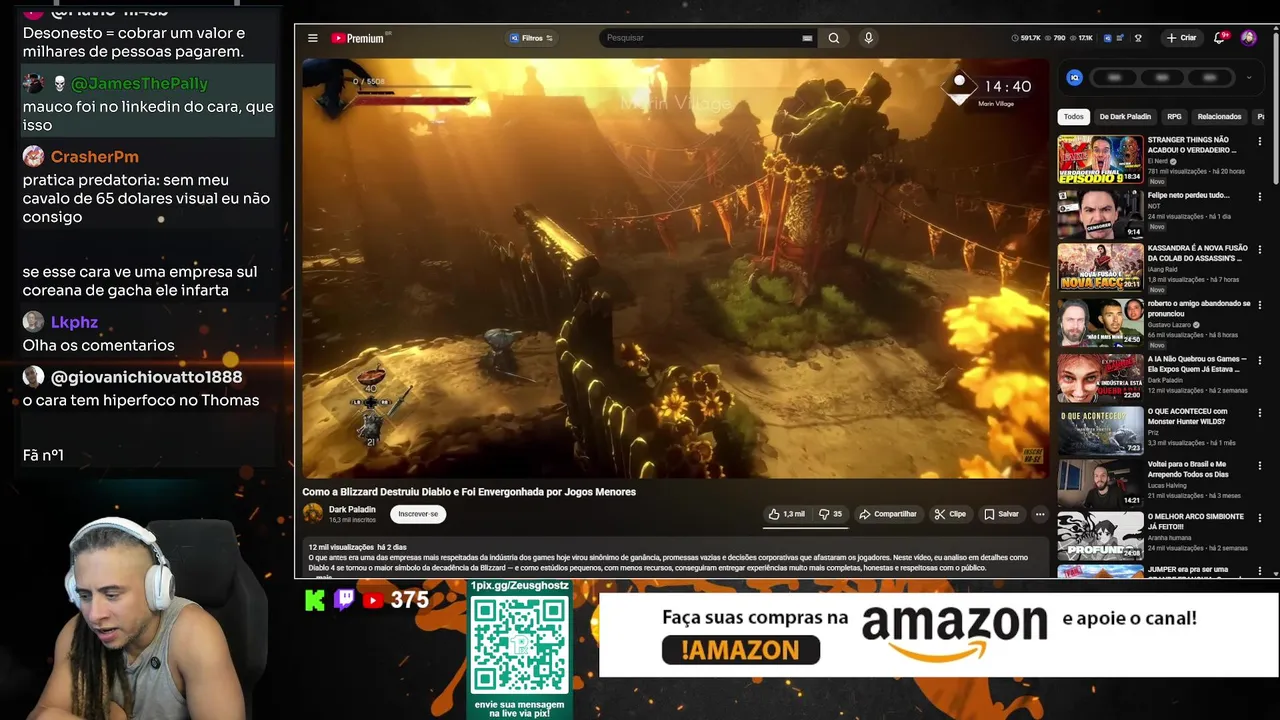Click @giovanichiovatto1888 username in chat
Screen dimensions: 1280x720
(146, 377)
